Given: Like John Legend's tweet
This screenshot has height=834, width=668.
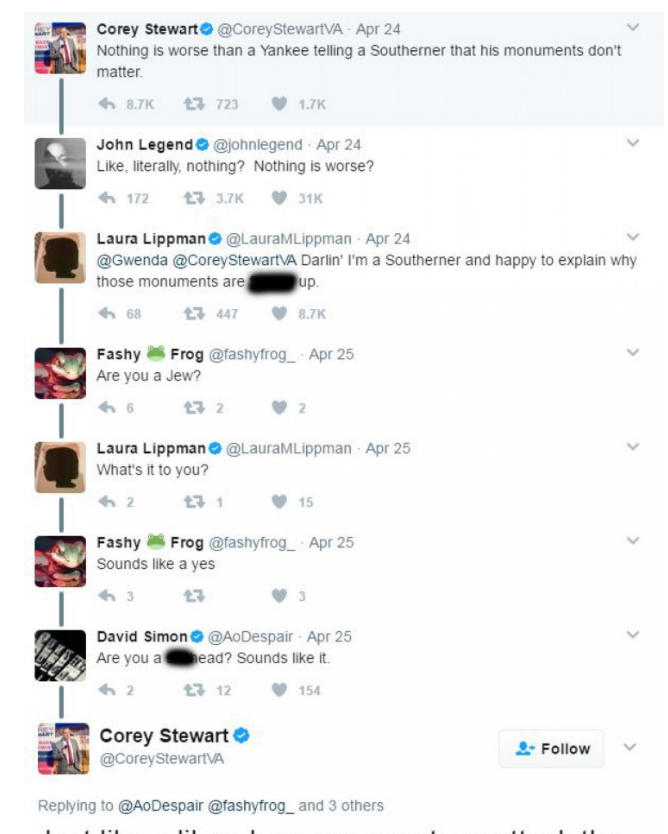Looking at the screenshot, I should (279, 198).
